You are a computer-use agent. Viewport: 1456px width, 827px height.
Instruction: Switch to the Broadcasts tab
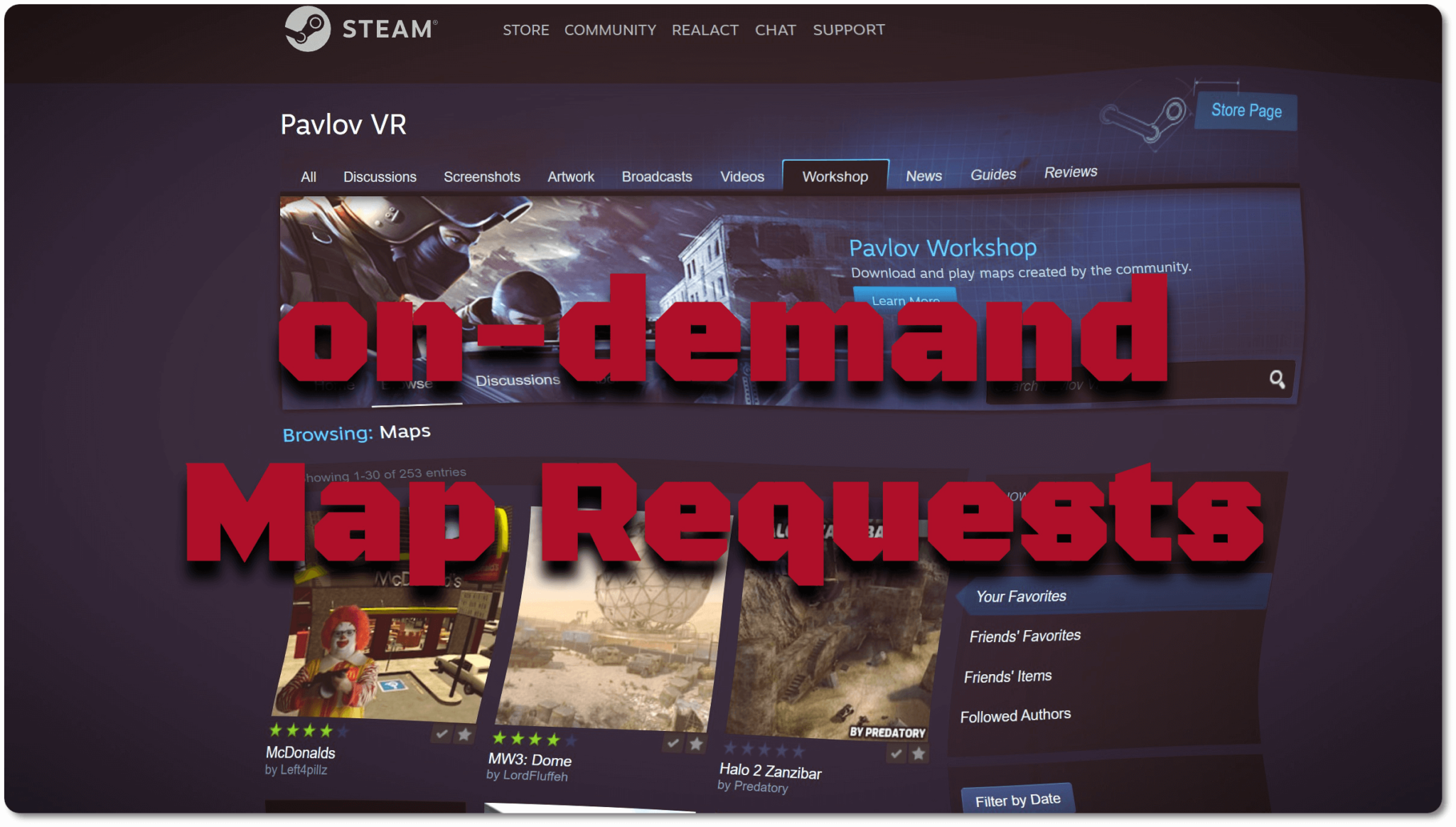[x=657, y=177]
